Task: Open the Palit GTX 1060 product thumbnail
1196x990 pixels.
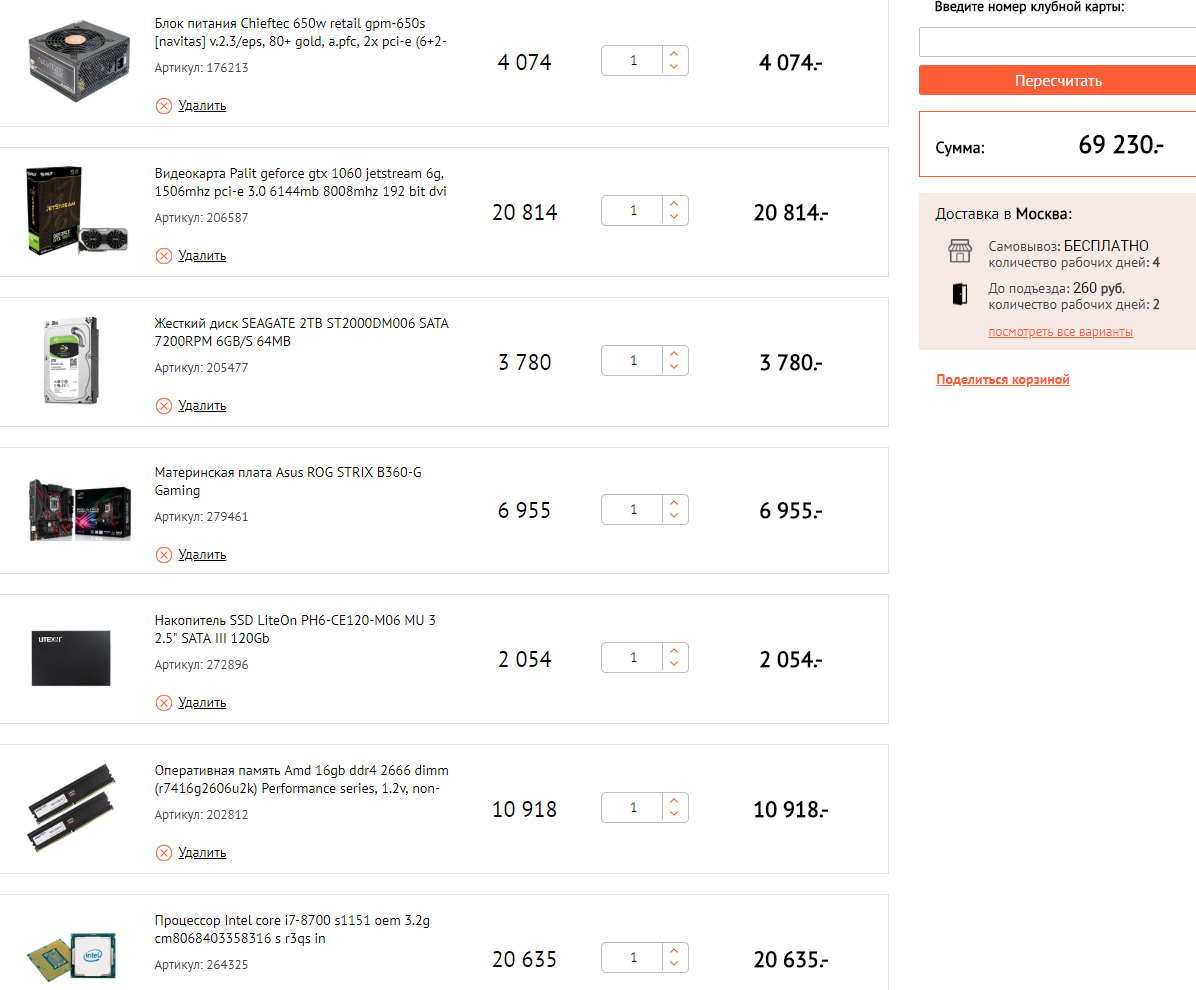Action: 77,212
